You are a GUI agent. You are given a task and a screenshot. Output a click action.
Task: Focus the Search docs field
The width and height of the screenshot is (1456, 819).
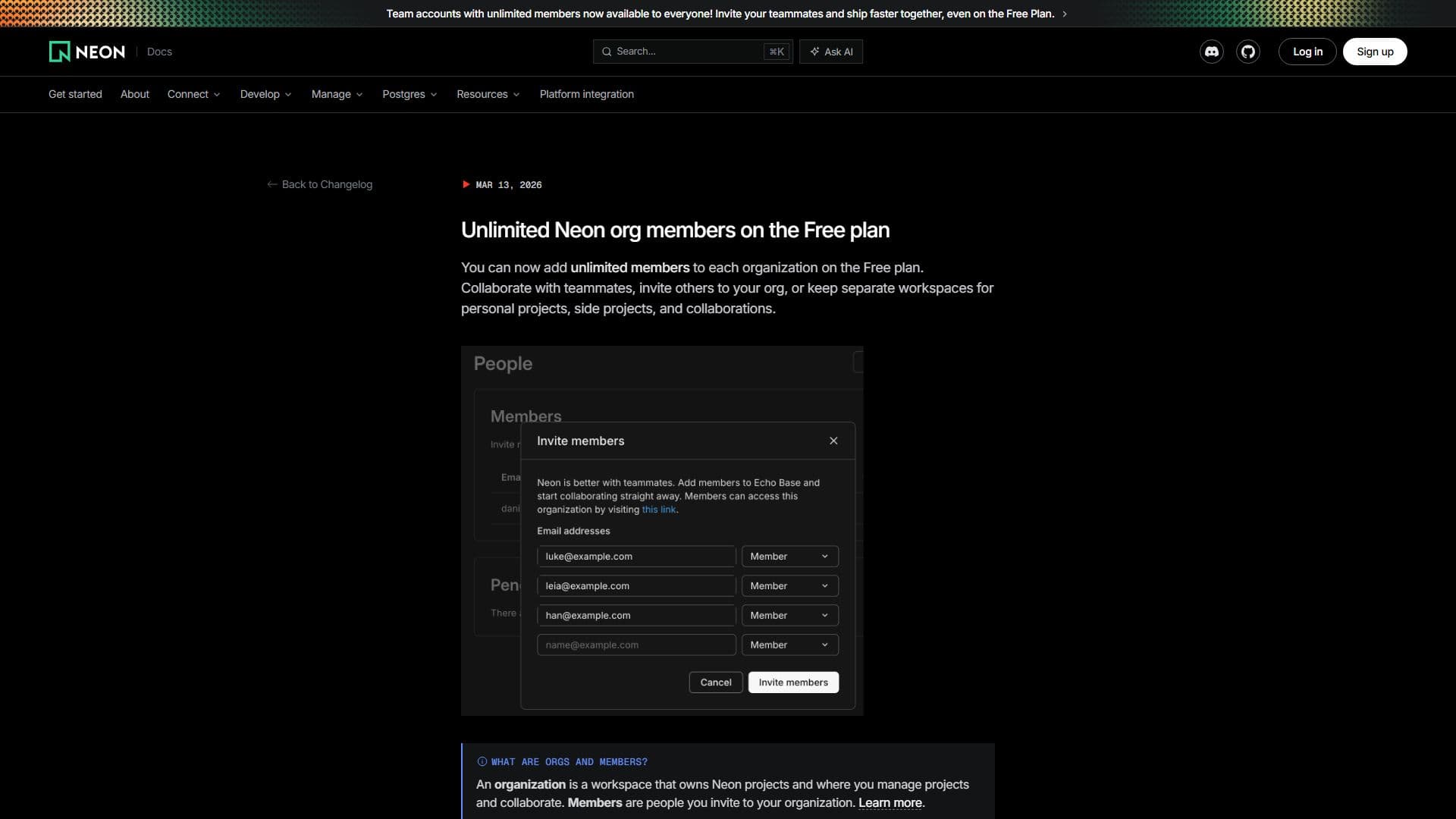click(693, 52)
